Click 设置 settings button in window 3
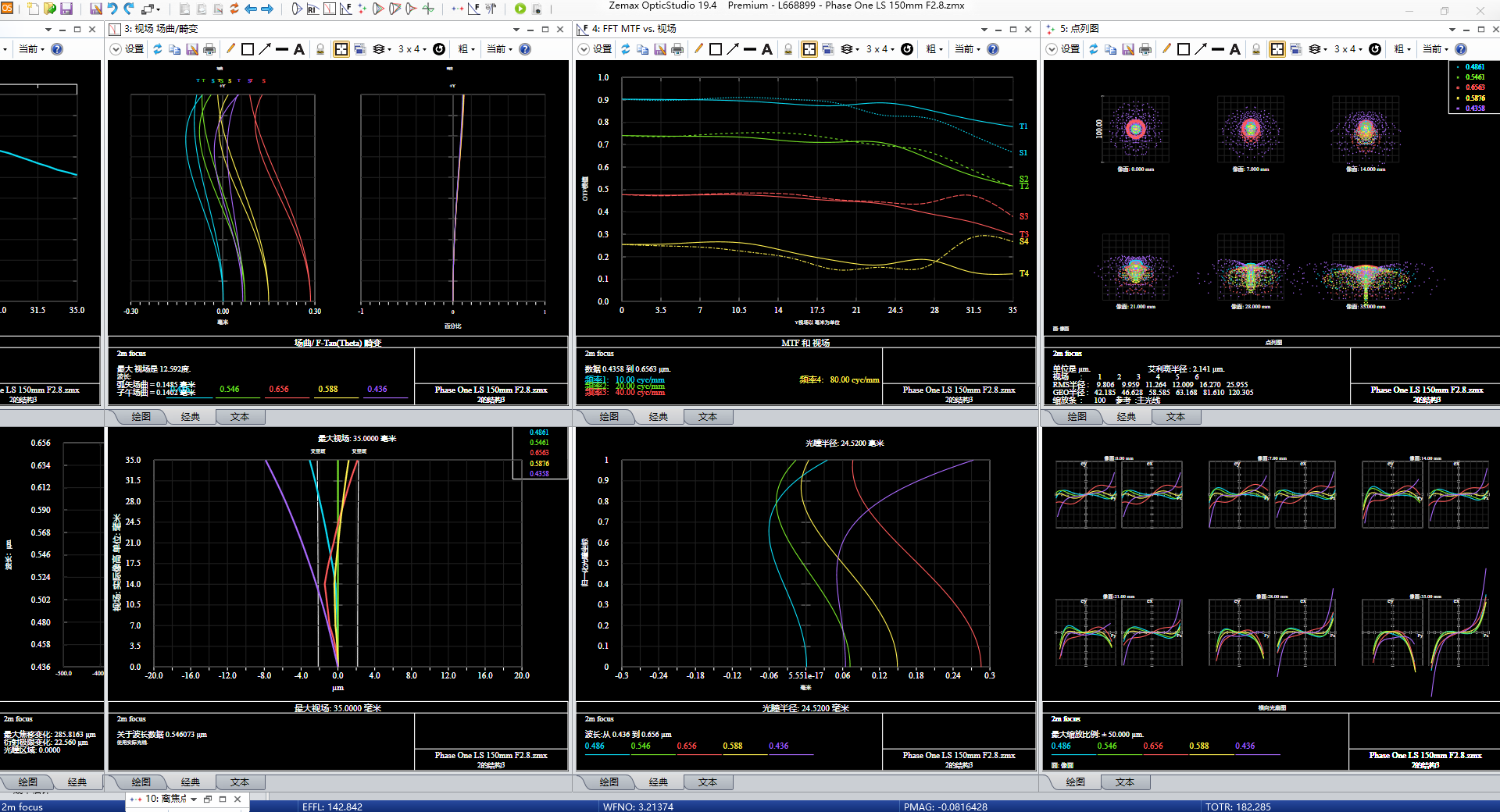This screenshot has width=1500, height=812. 134,49
